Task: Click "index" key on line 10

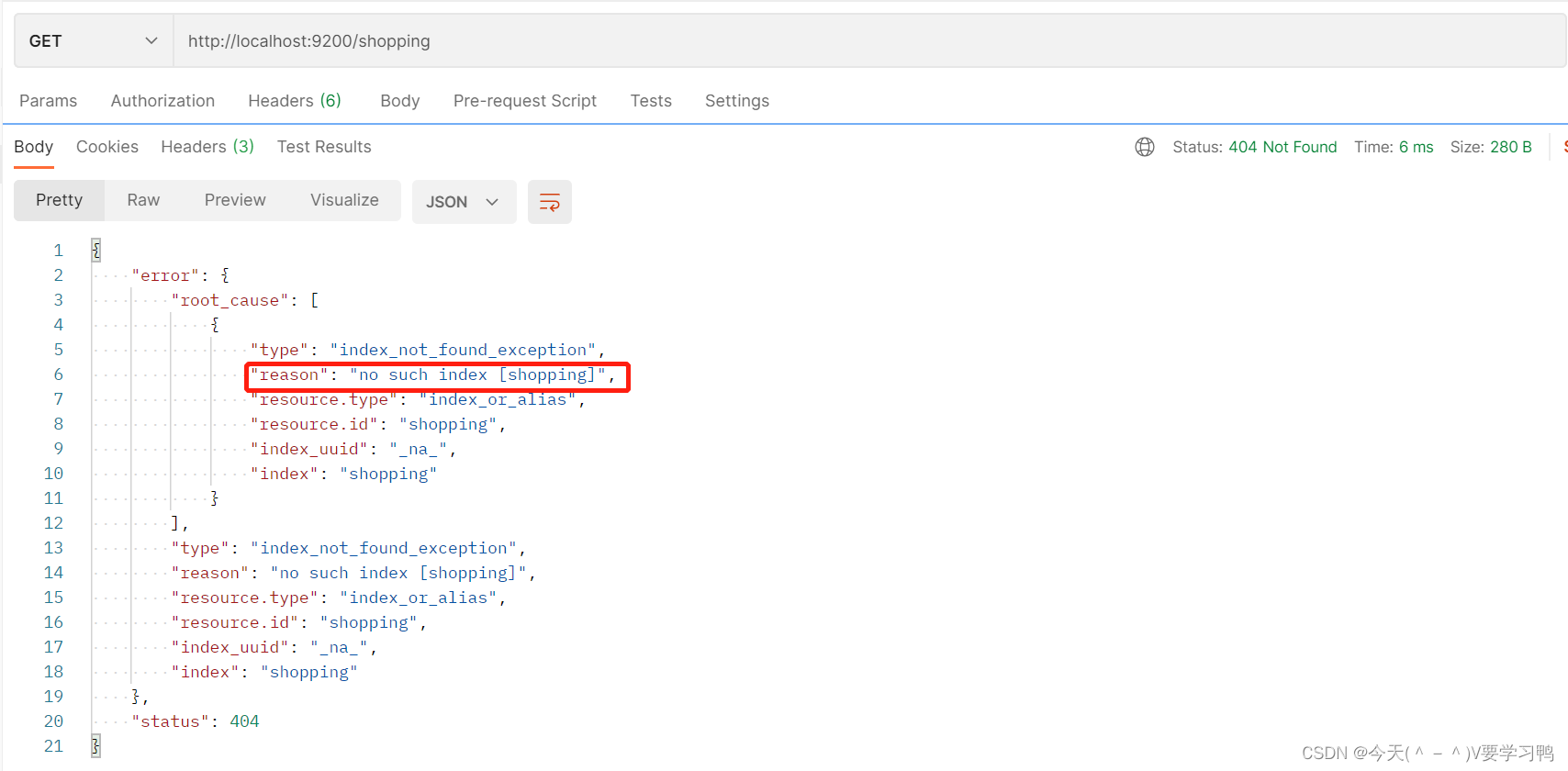Action: [x=284, y=474]
